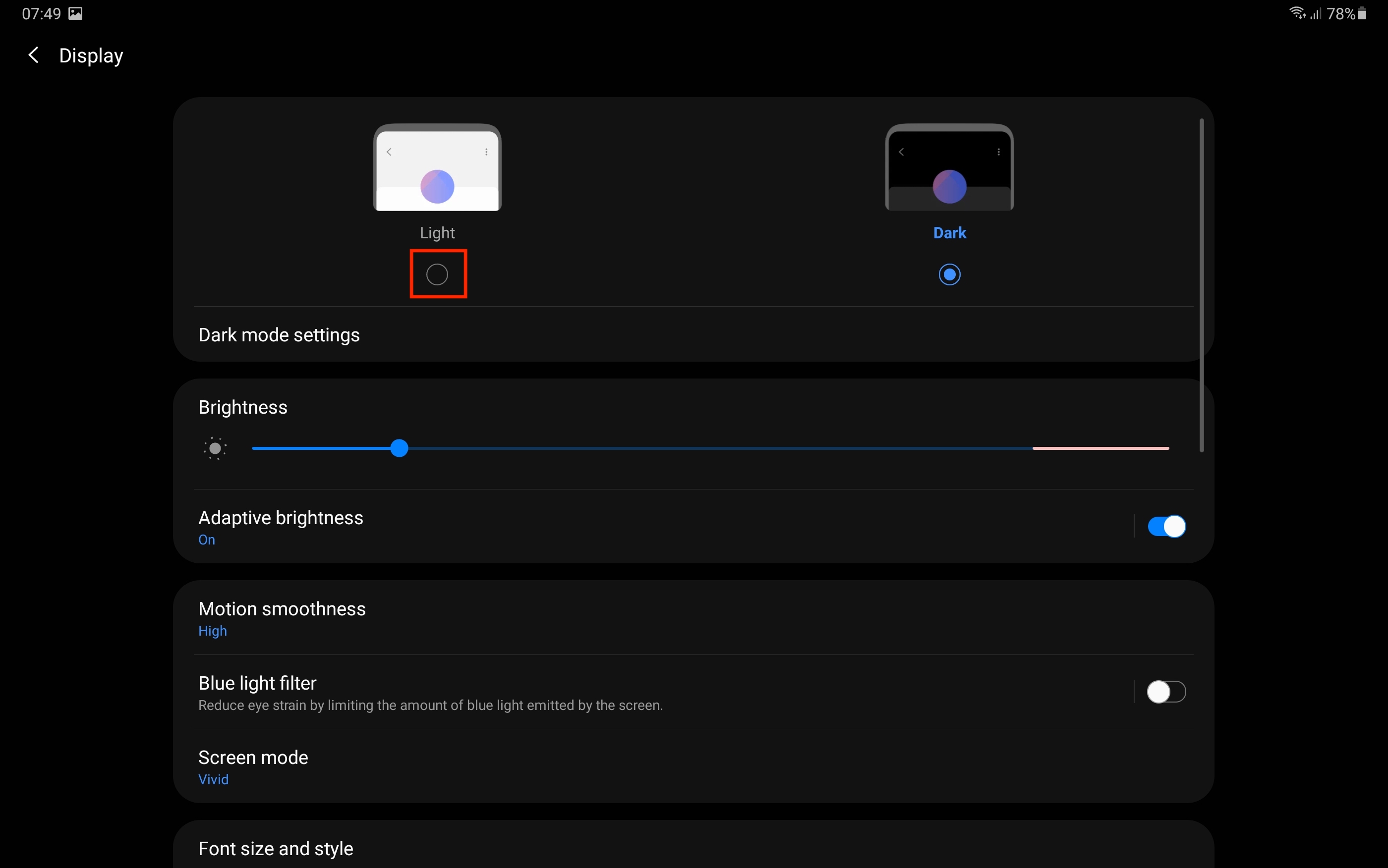Image resolution: width=1388 pixels, height=868 pixels.
Task: Tap the back arrow next to Display
Action: tap(34, 55)
